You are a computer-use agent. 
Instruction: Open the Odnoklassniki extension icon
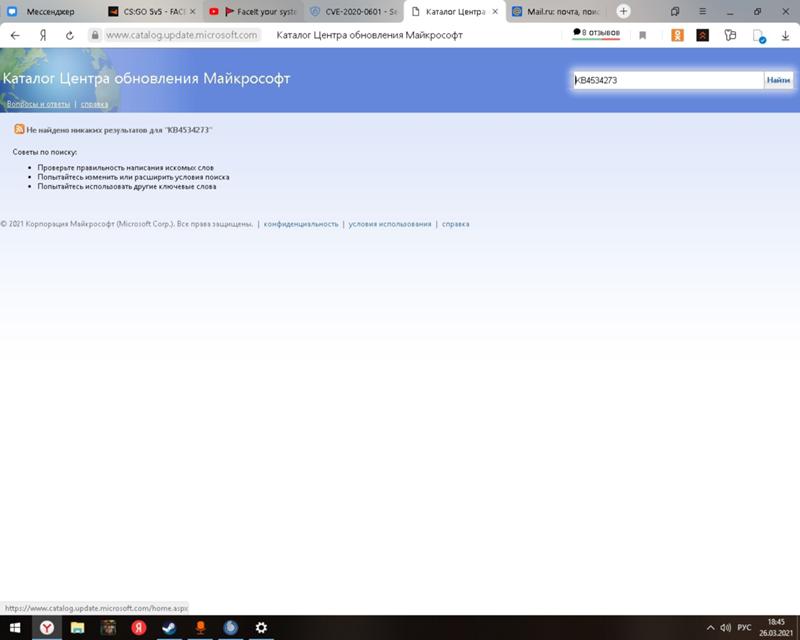(x=677, y=35)
